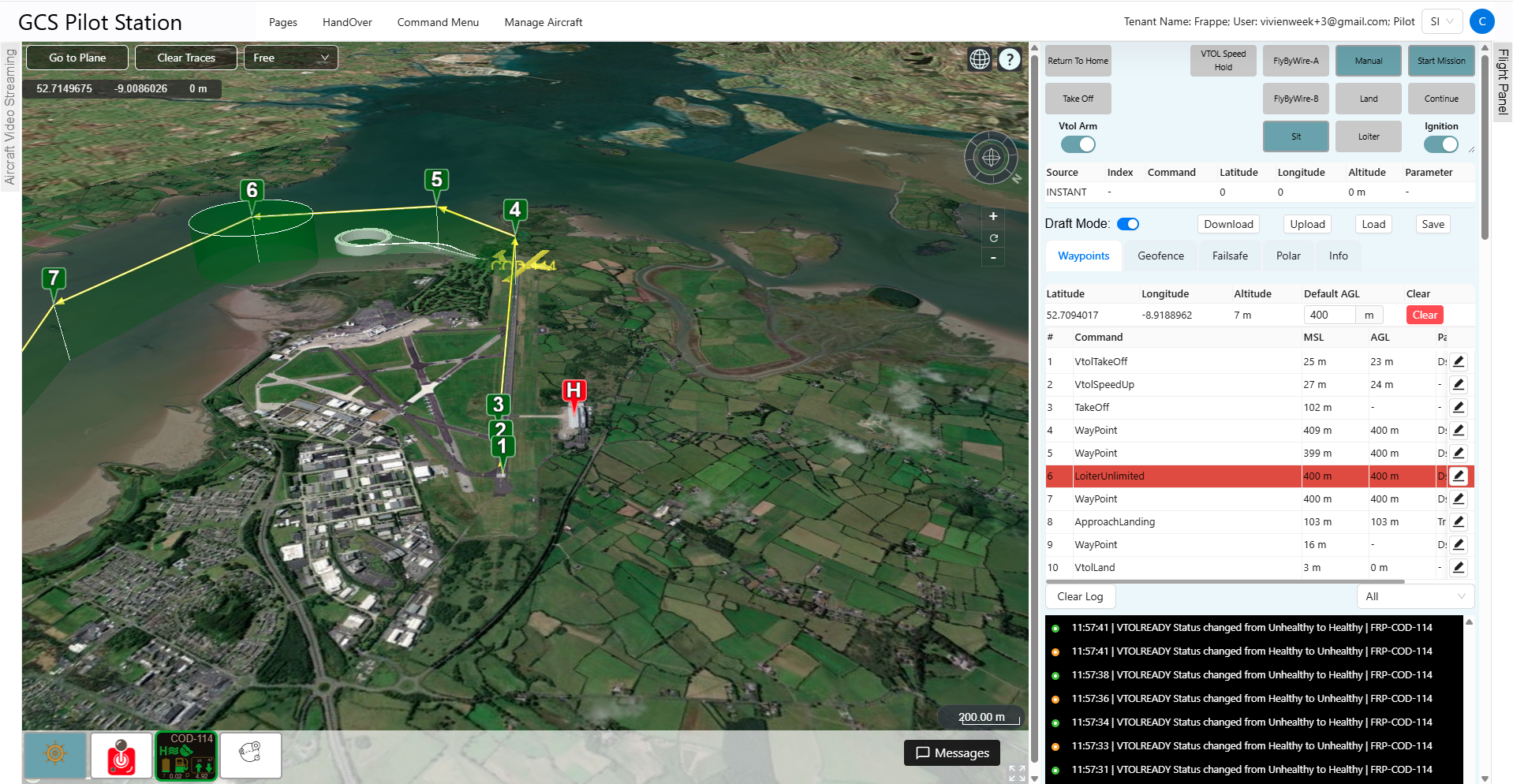The width and height of the screenshot is (1513, 784).
Task: Click the Default AGL value field
Action: point(1329,315)
